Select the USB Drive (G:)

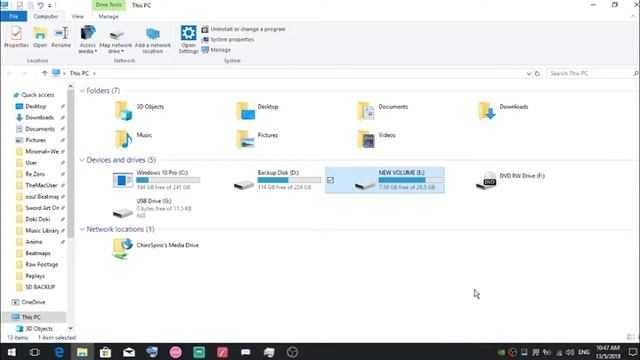pos(152,208)
